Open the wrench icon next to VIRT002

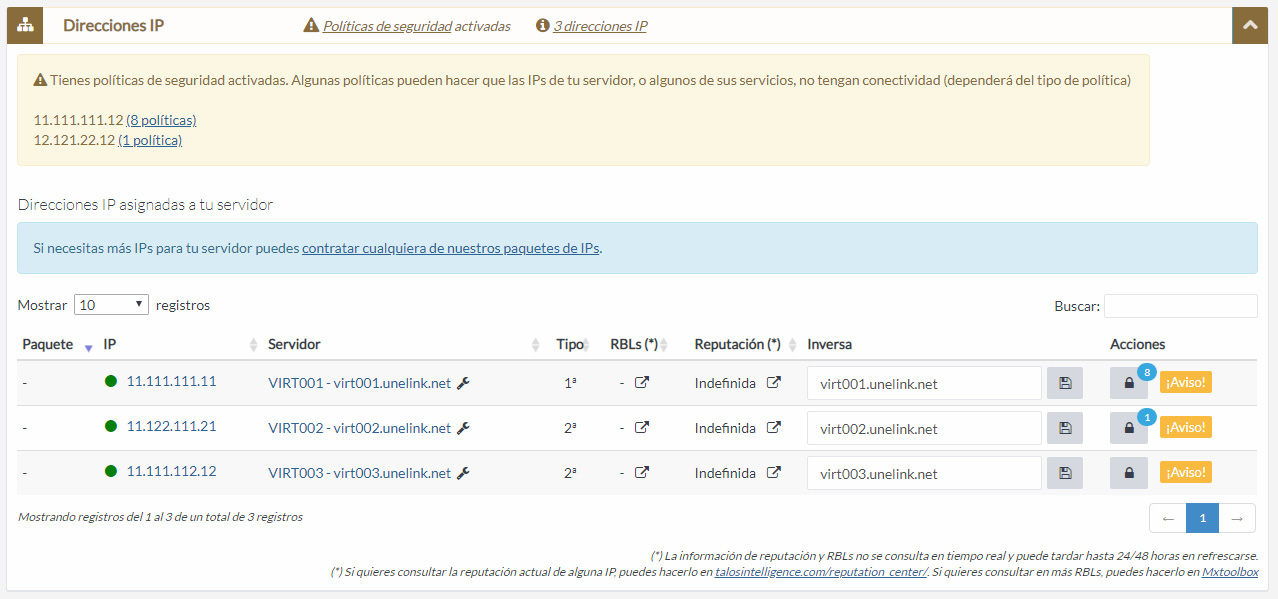(463, 428)
